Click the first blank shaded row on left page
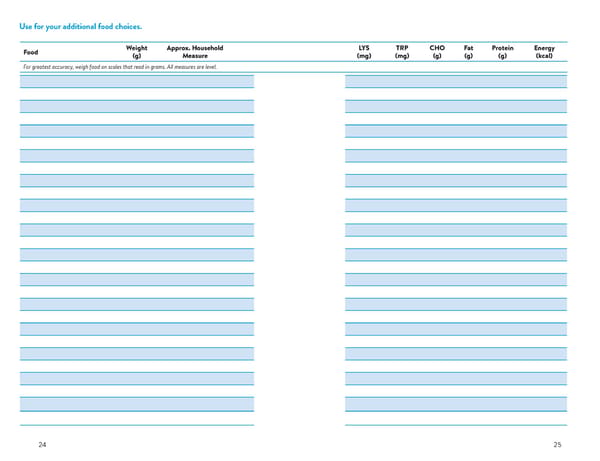600x461 pixels. point(137,81)
